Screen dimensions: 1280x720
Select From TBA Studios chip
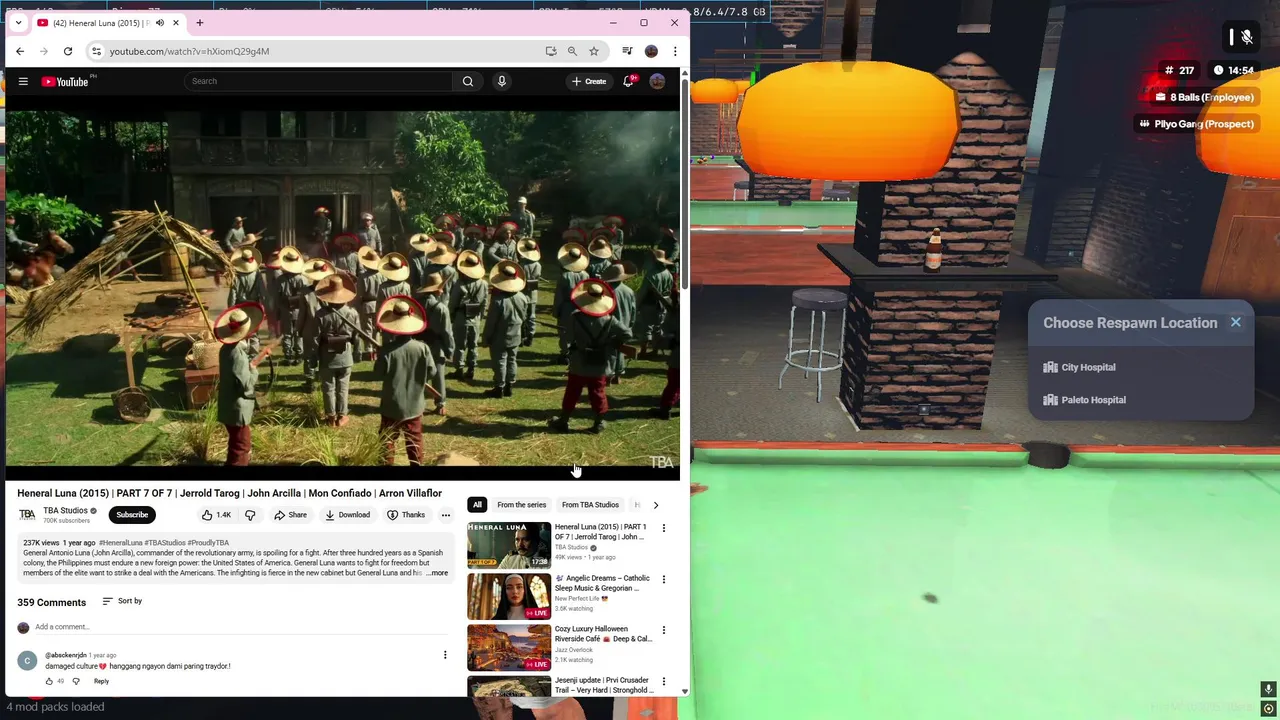(x=590, y=505)
